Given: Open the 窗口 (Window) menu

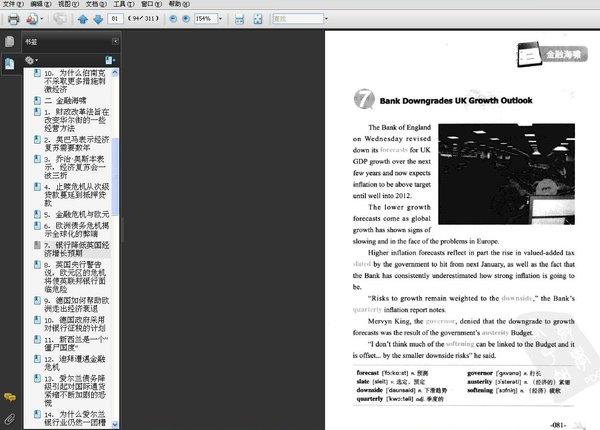Looking at the screenshot, I should click(151, 4).
